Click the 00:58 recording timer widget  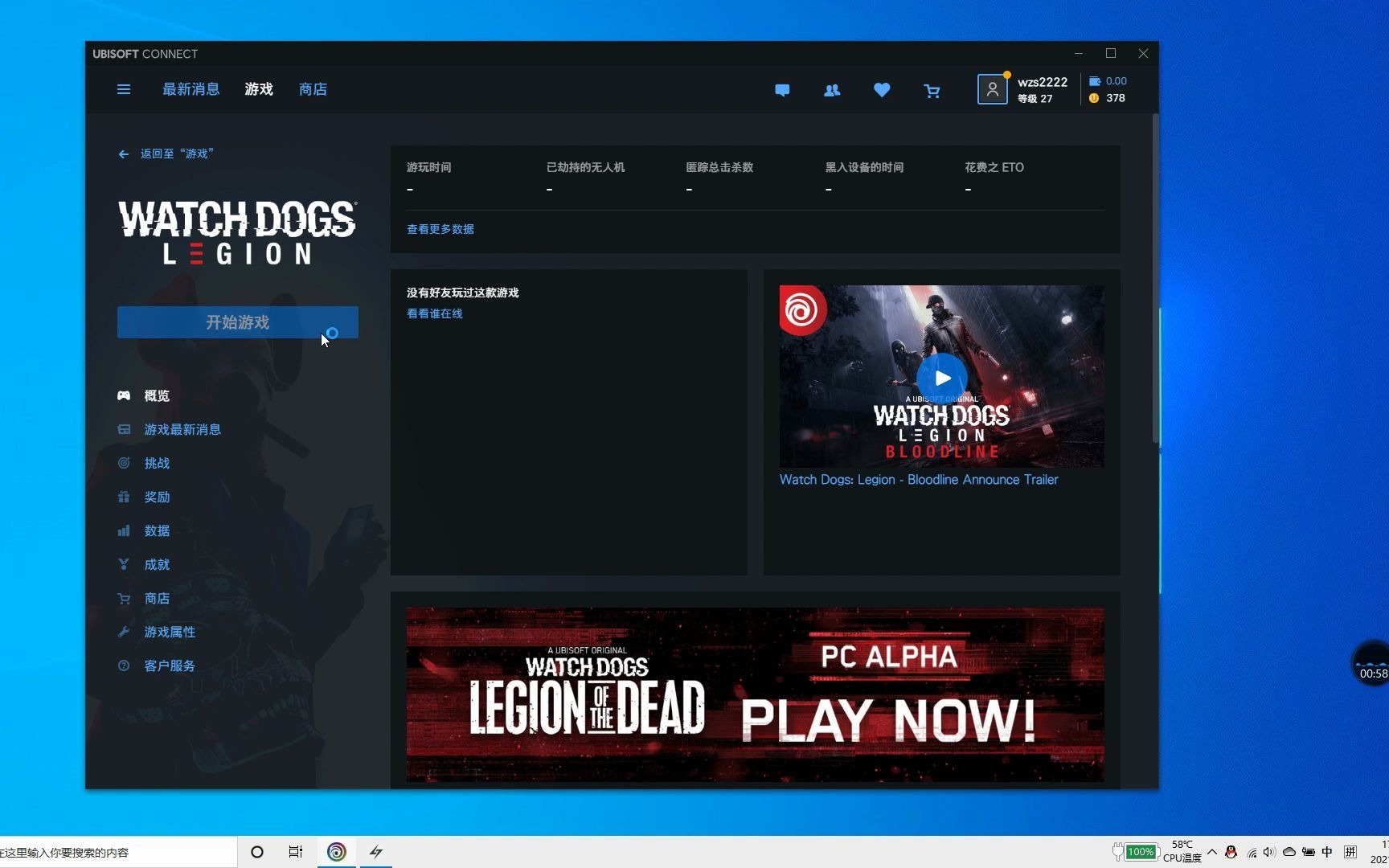(1371, 664)
